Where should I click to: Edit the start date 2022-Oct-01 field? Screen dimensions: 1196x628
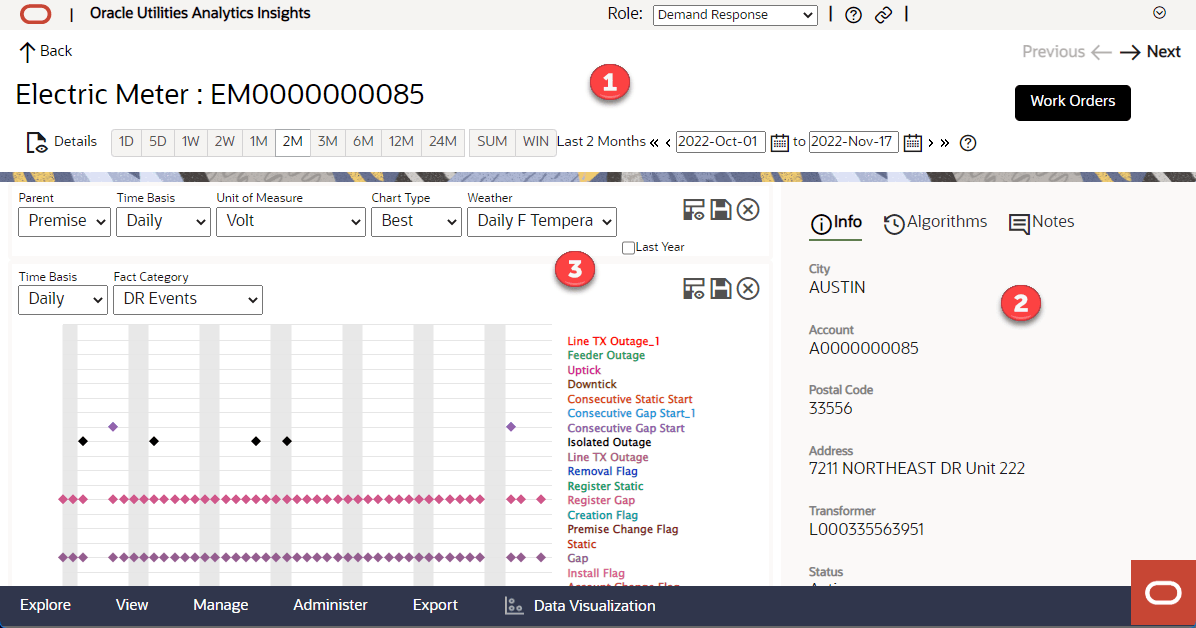tap(720, 142)
